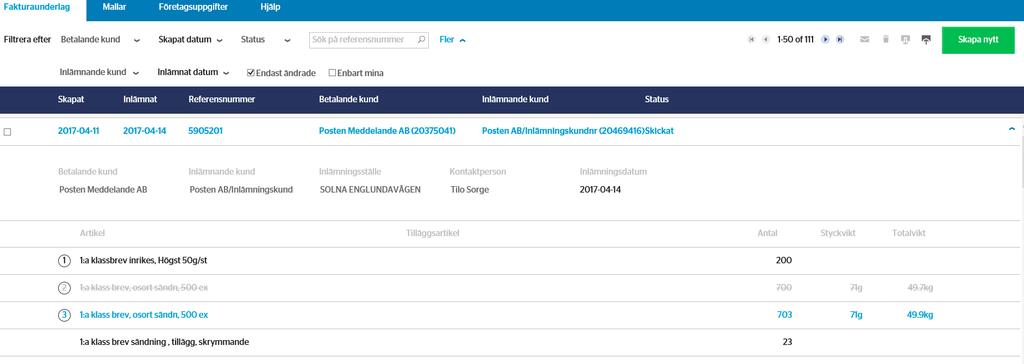The height and width of the screenshot is (364, 1024).
Task: Click '1:a klass brev sändning, tillägg, skrymmande'
Action: point(164,342)
